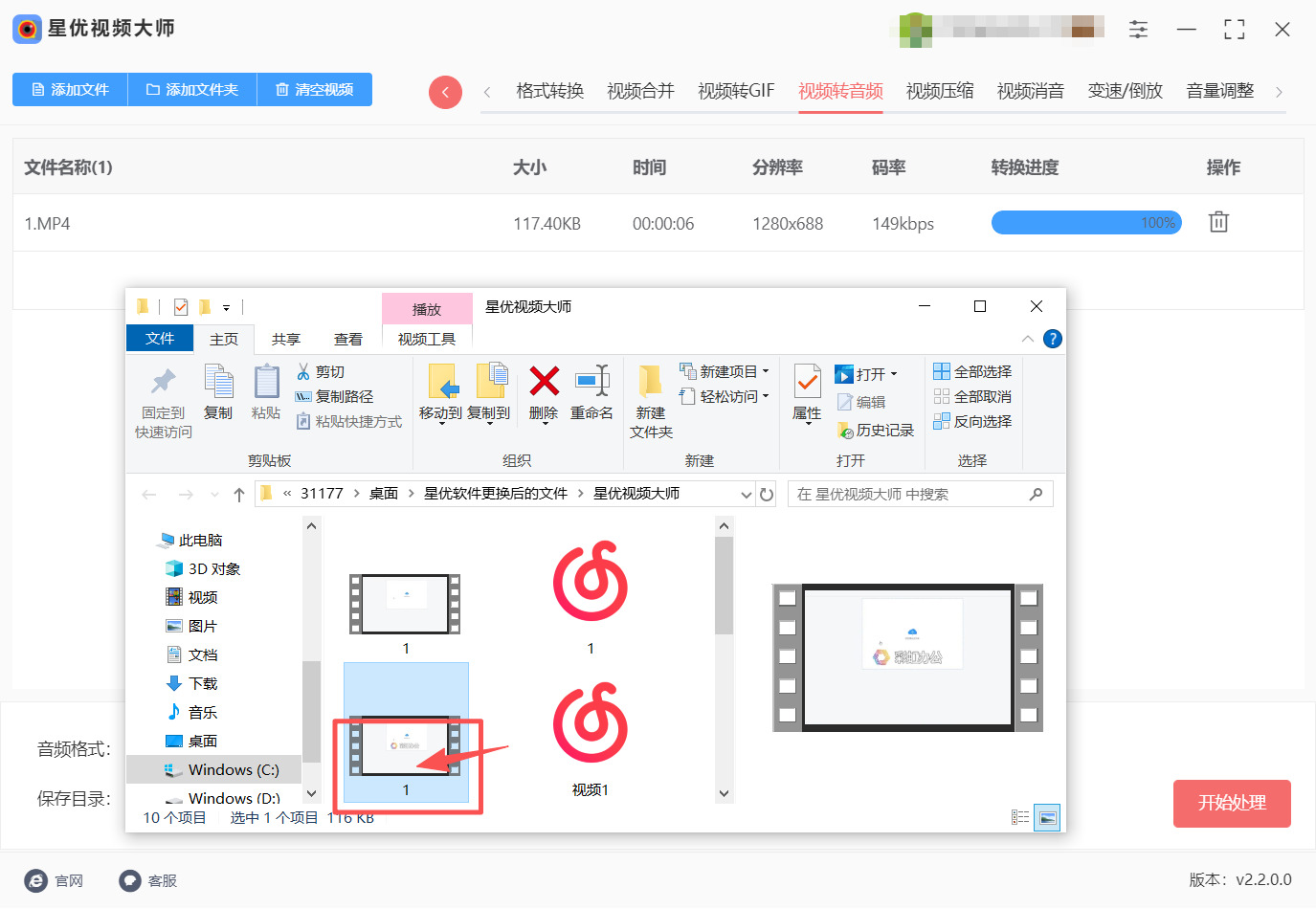Viewport: 1316px width, 909px height.
Task: Click 反向选择 invert selection in ribbon
Action: (x=972, y=422)
